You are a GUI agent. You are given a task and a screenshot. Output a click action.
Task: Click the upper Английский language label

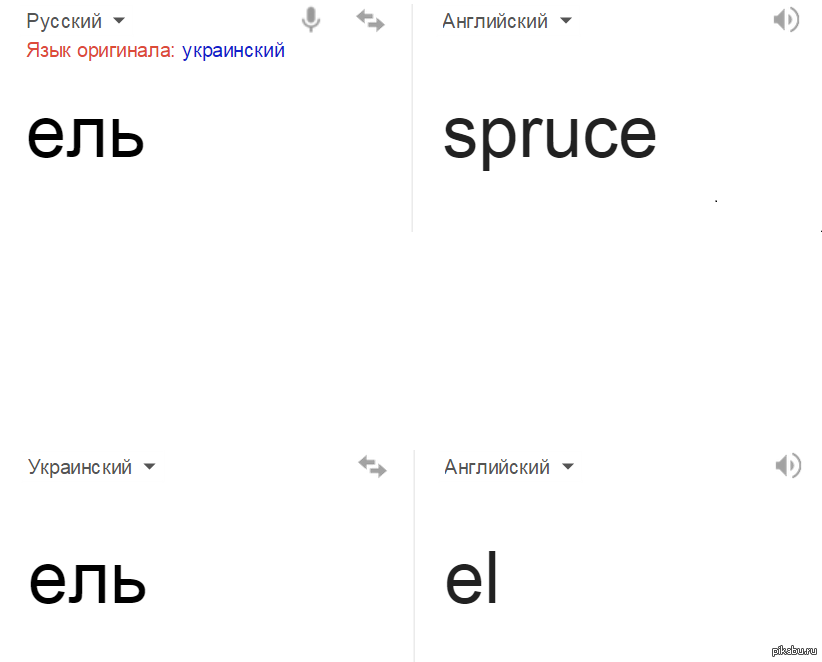[495, 21]
